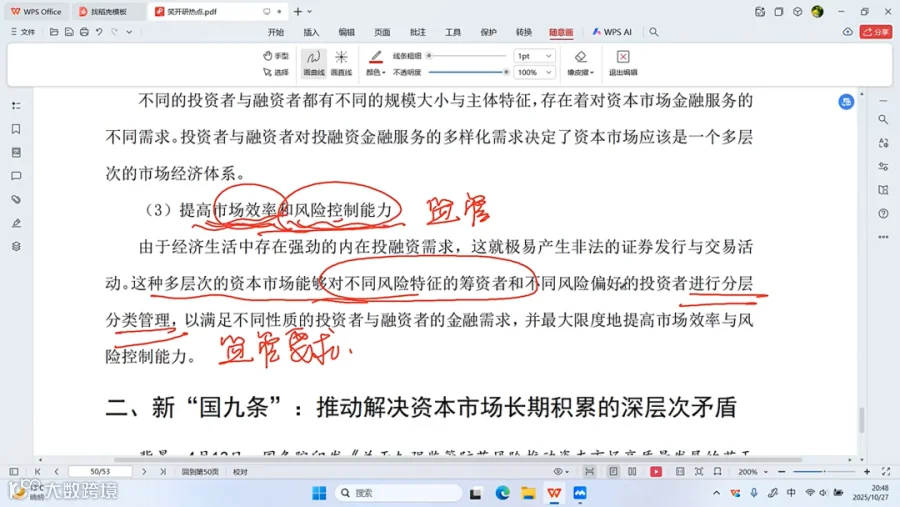This screenshot has height=507, width=900.
Task: Click the red 分享 share button
Action: point(876,32)
